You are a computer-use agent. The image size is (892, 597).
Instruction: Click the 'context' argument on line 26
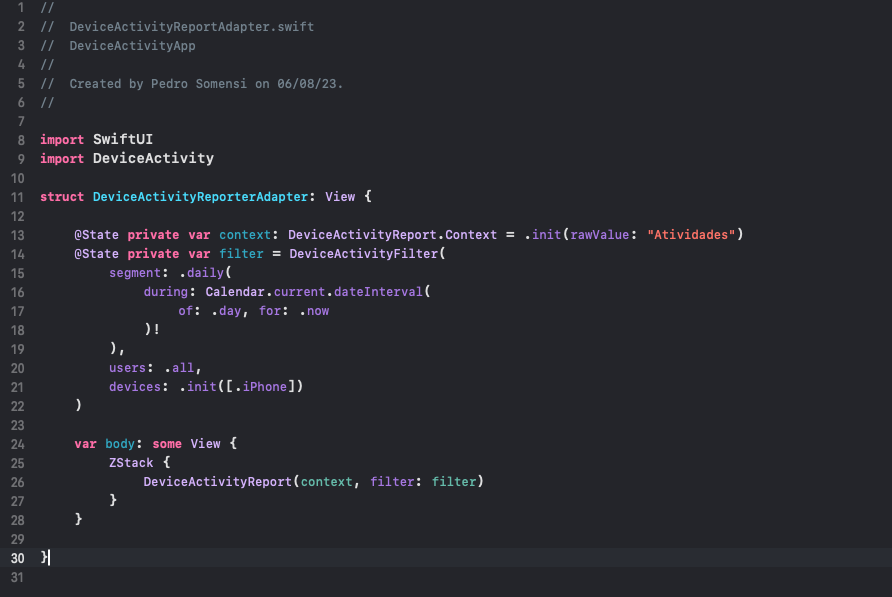click(327, 481)
